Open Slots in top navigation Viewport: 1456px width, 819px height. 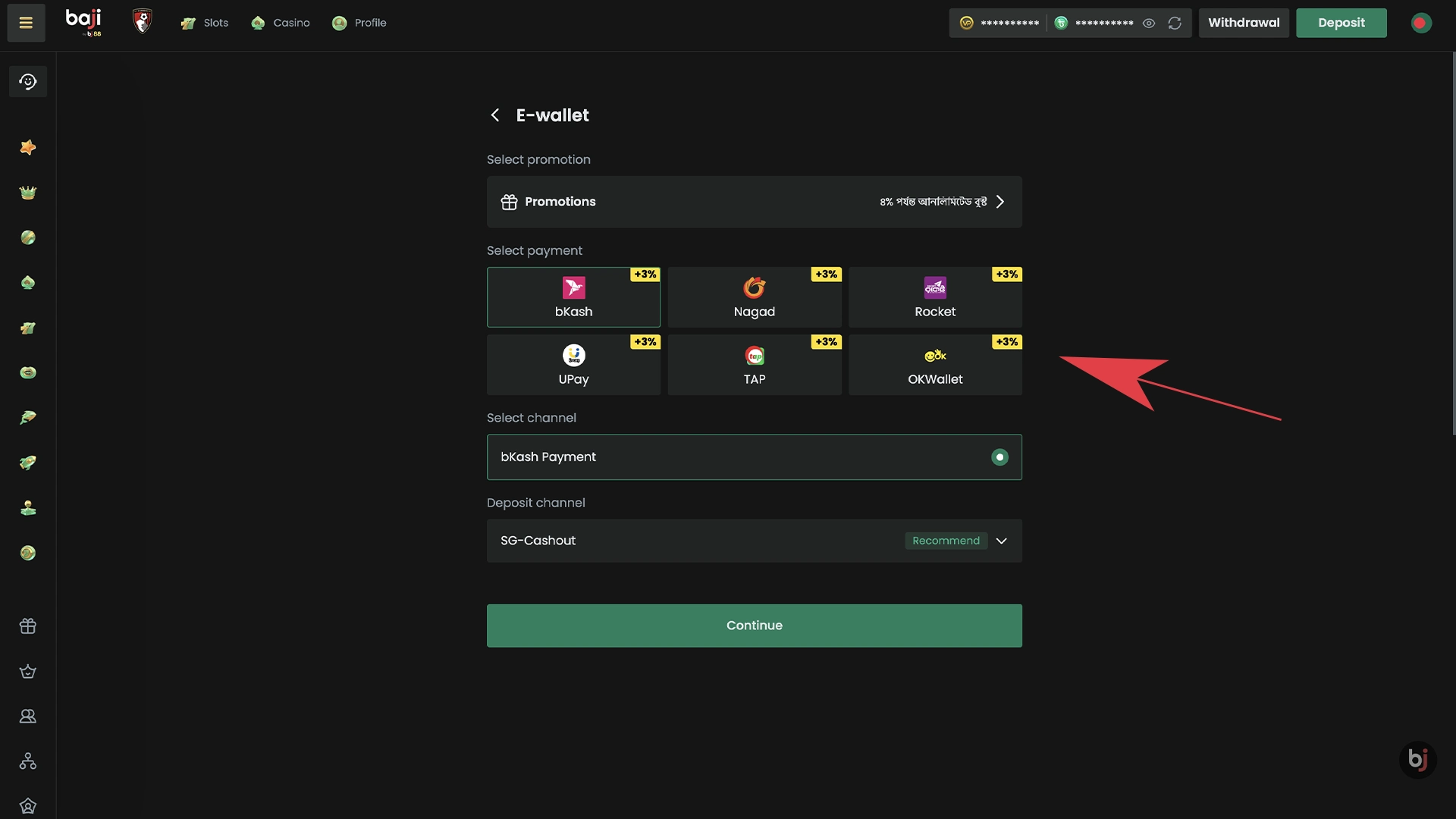click(204, 23)
